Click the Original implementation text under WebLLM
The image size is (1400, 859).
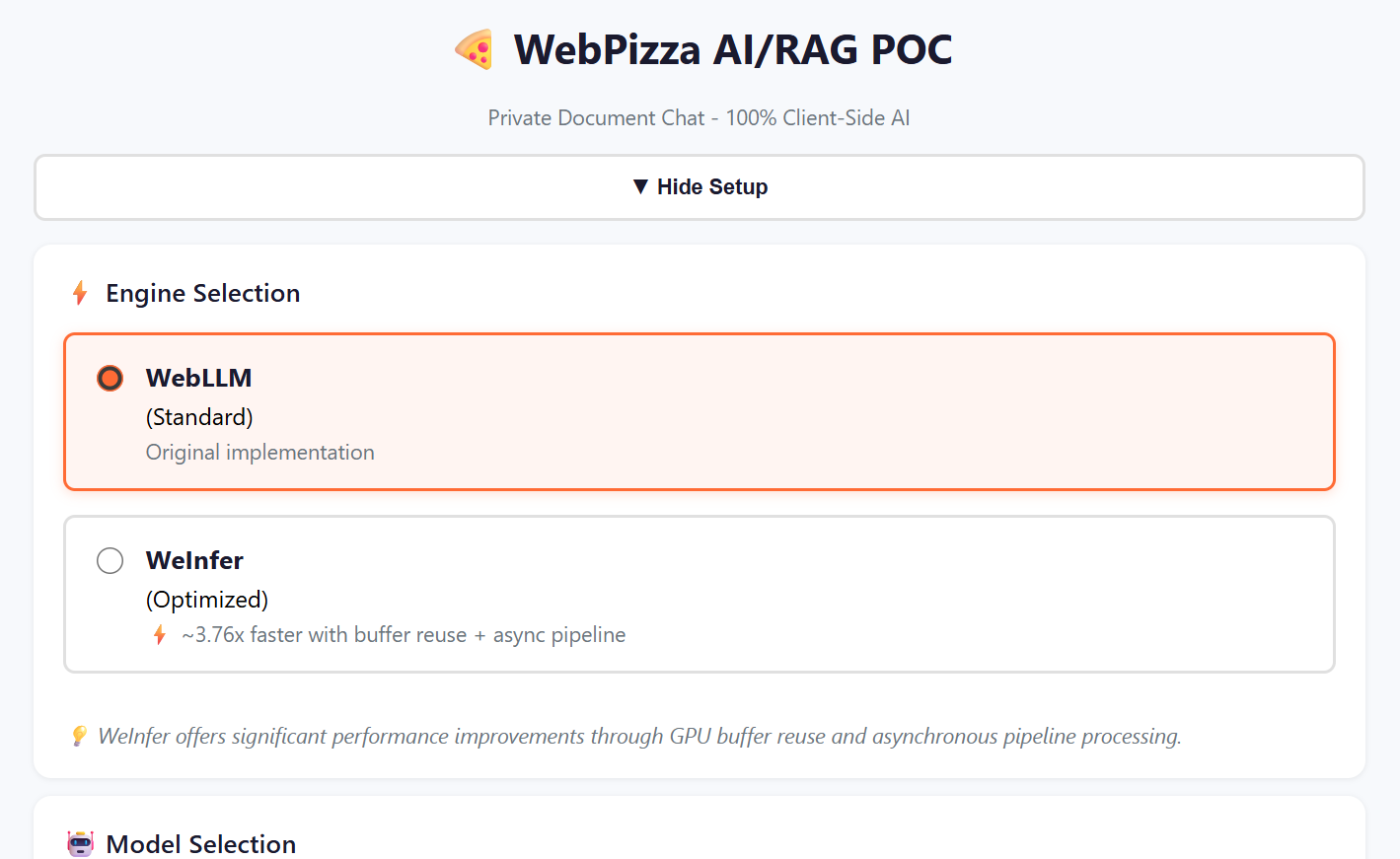pos(259,452)
